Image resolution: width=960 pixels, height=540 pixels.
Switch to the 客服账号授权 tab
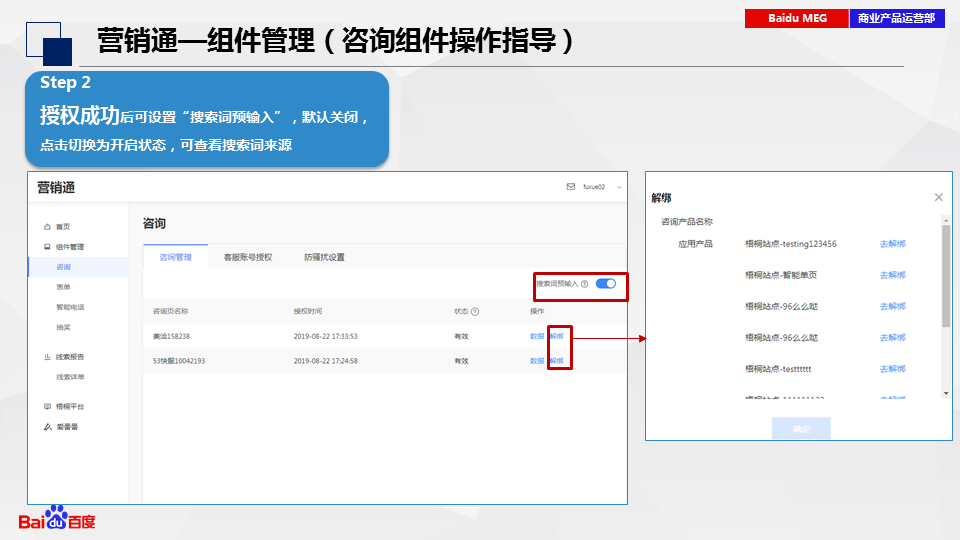click(248, 257)
